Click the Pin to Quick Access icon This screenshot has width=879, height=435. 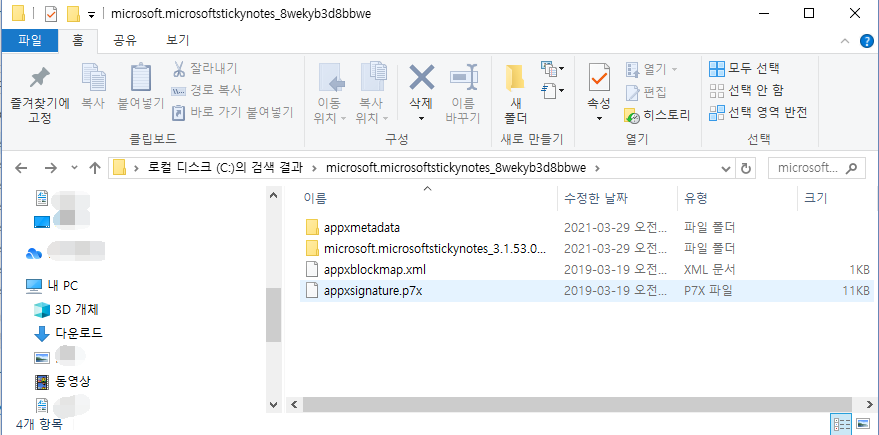click(40, 79)
